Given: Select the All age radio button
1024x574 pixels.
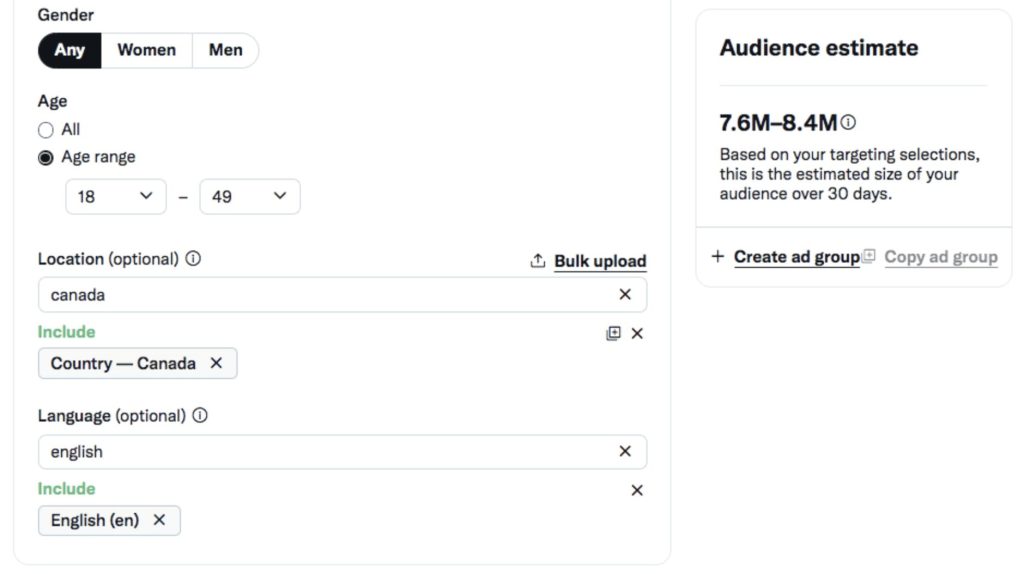Looking at the screenshot, I should click(46, 130).
